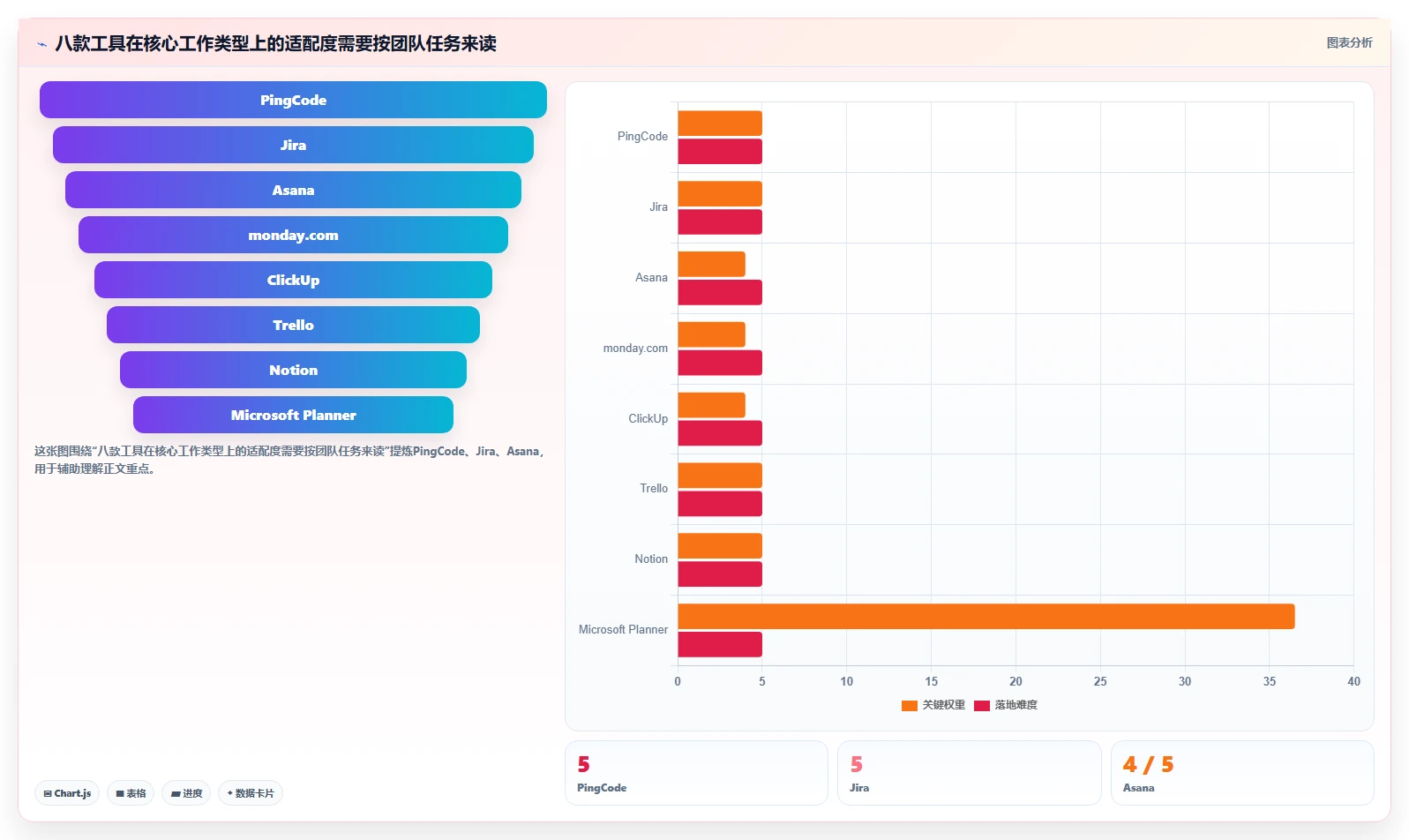This screenshot has width=1409, height=840.
Task: Click the 进度 tag chip
Action: coord(186,793)
